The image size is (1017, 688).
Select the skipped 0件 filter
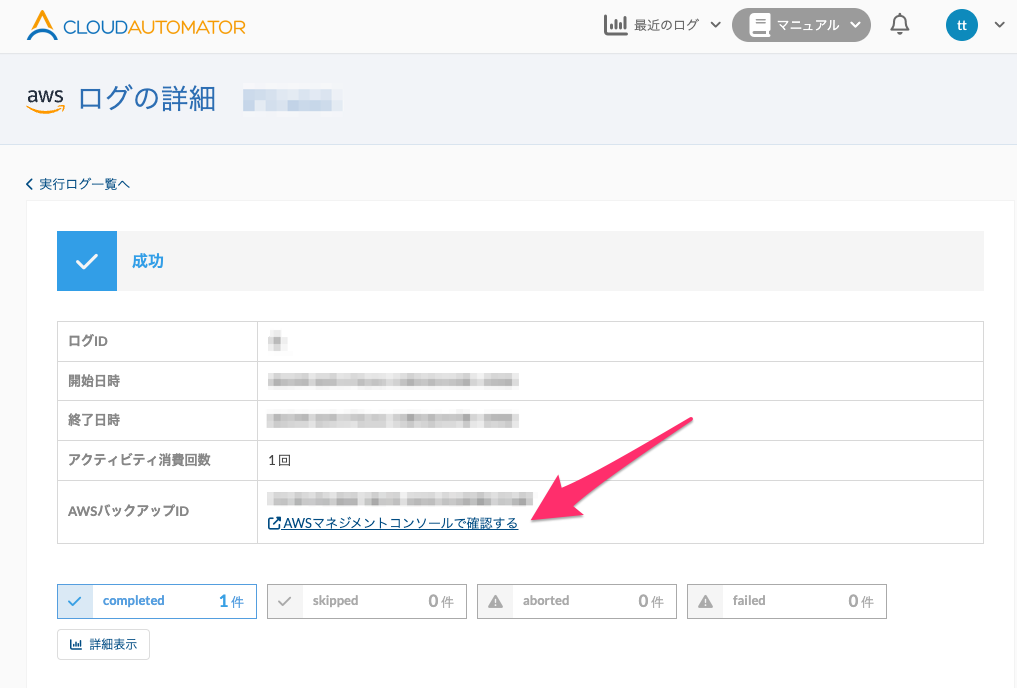pos(366,601)
